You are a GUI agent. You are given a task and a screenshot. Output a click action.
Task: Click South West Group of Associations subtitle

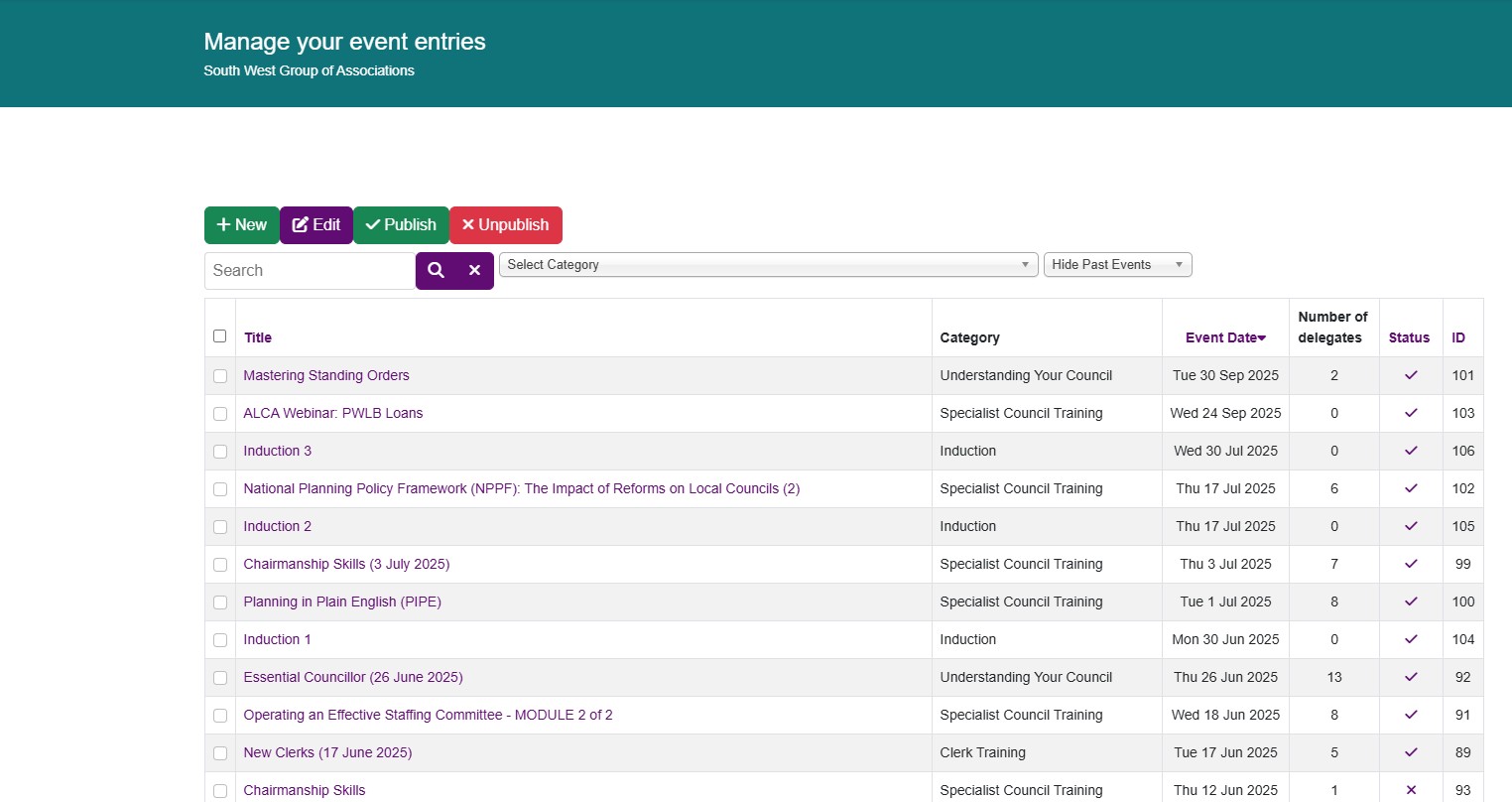[309, 70]
